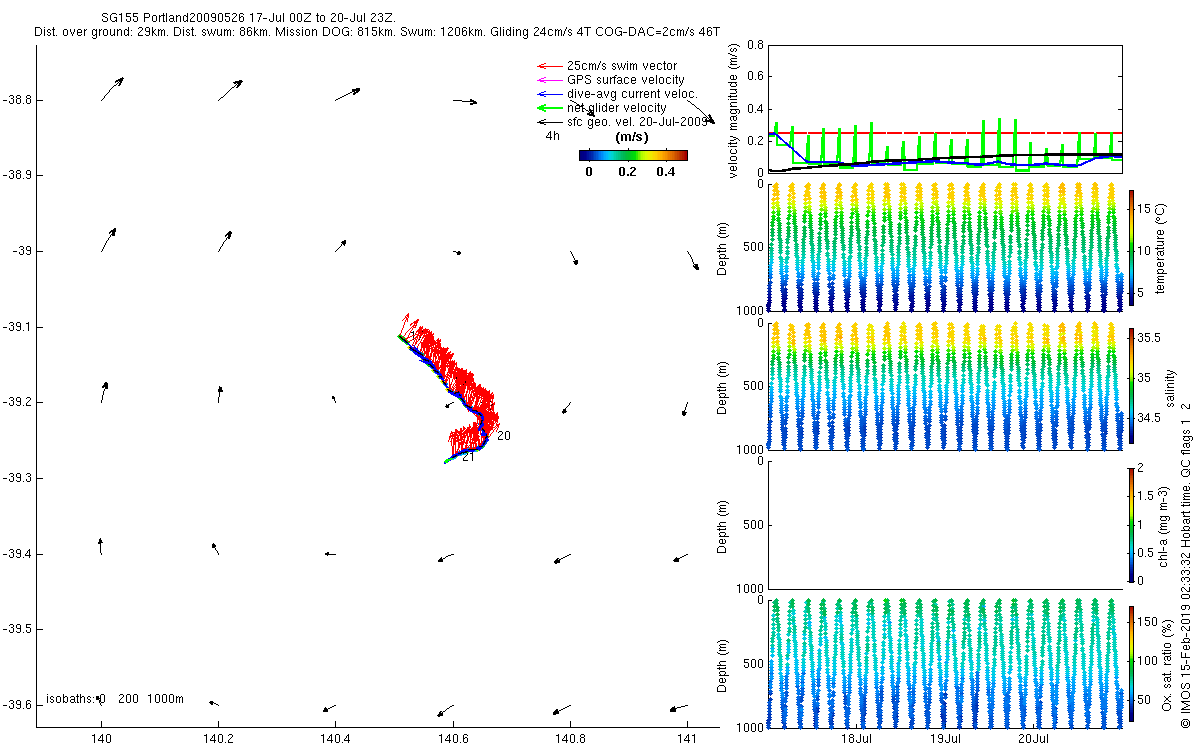Click the red swim vector legend arrow

pos(548,66)
